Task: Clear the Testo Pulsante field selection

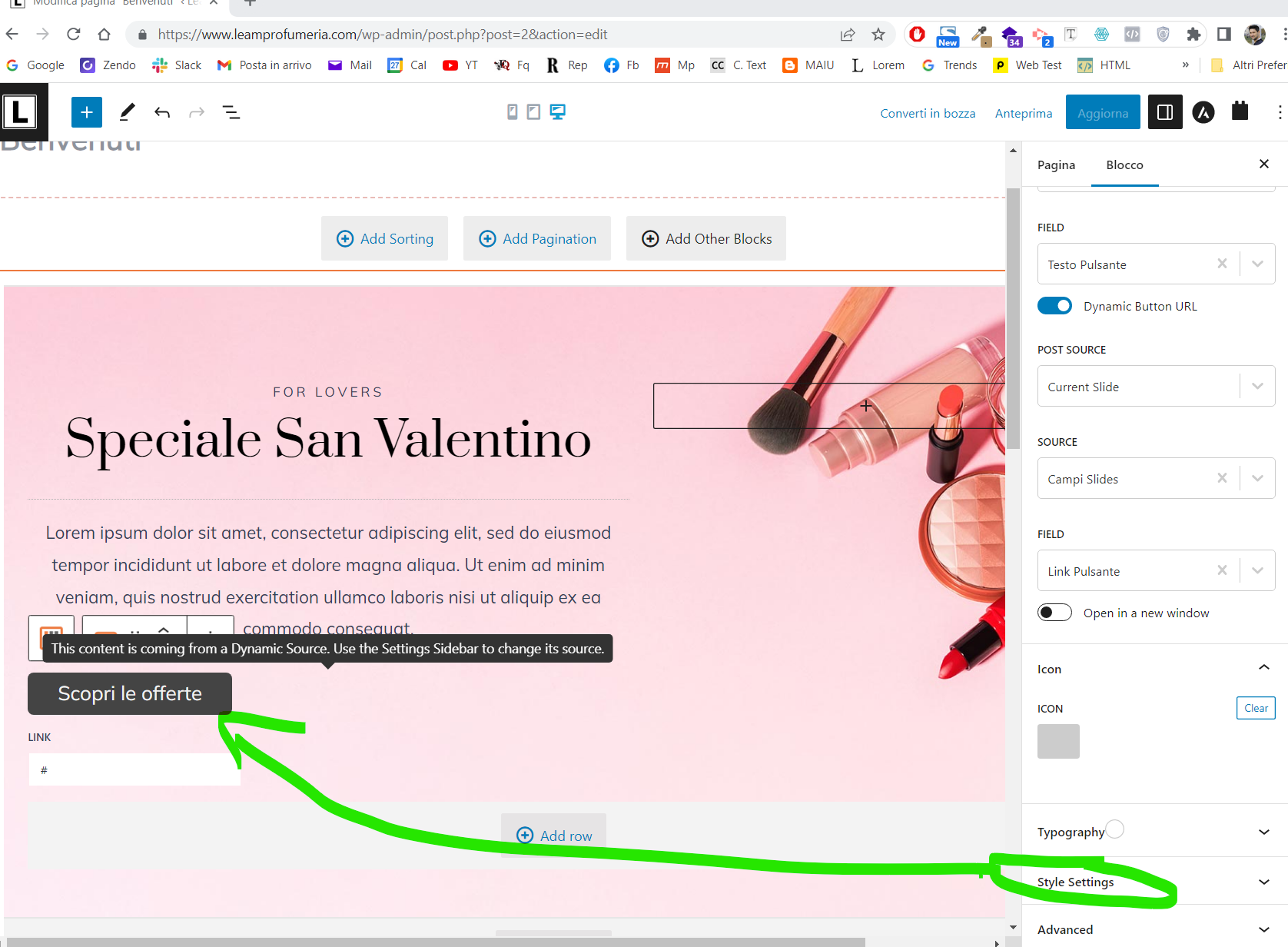Action: tap(1222, 264)
